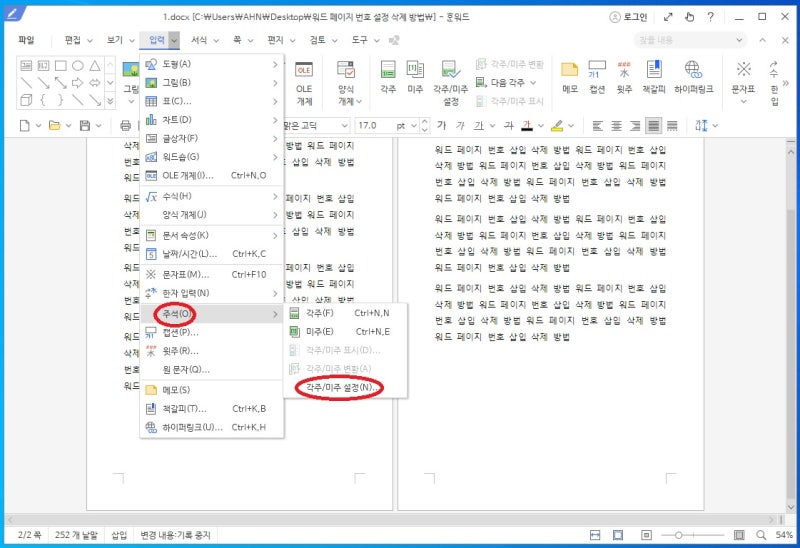Toggle italic 가 formatting

tap(461, 126)
